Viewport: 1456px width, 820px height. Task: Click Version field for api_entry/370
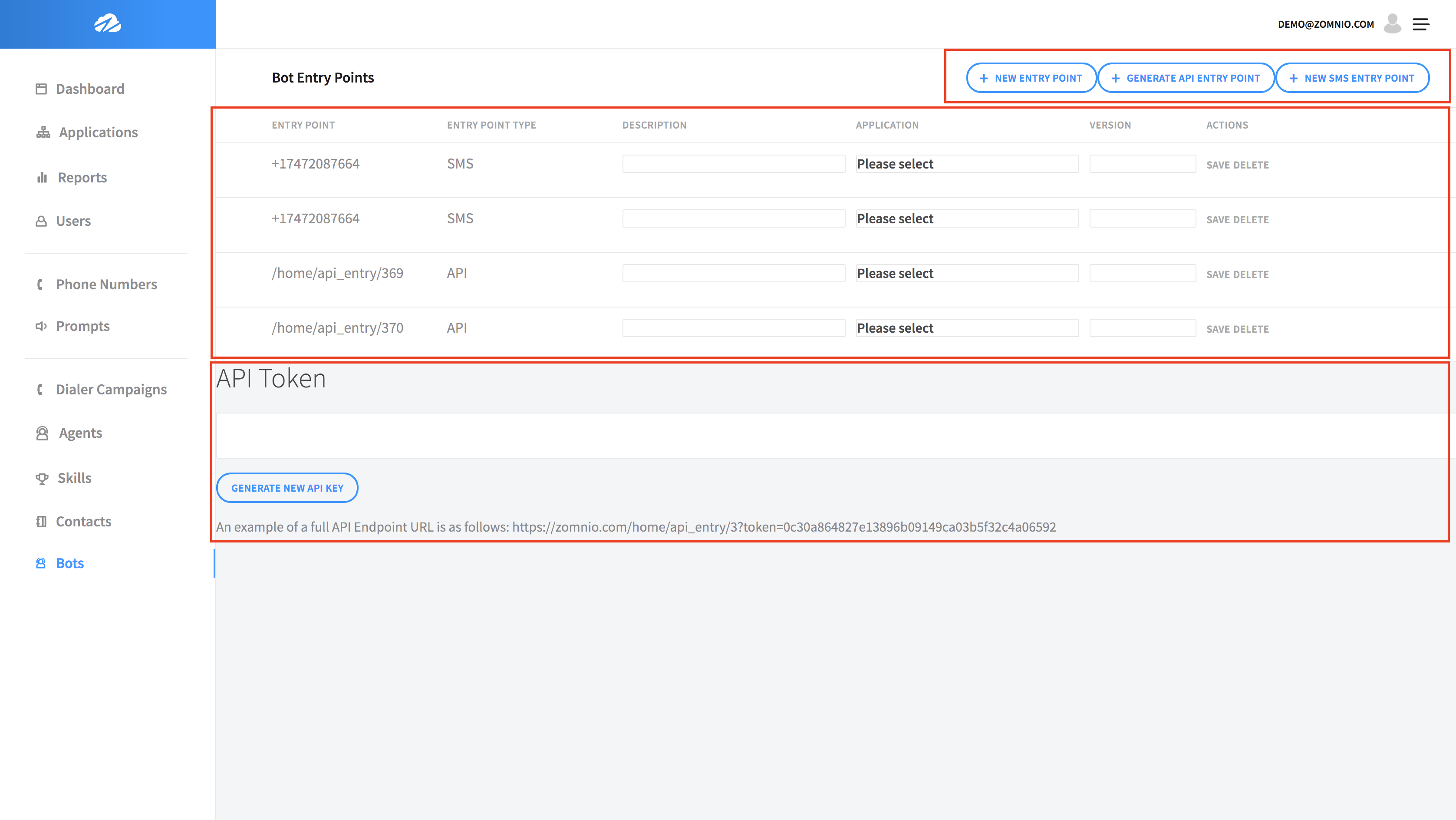click(x=1142, y=329)
